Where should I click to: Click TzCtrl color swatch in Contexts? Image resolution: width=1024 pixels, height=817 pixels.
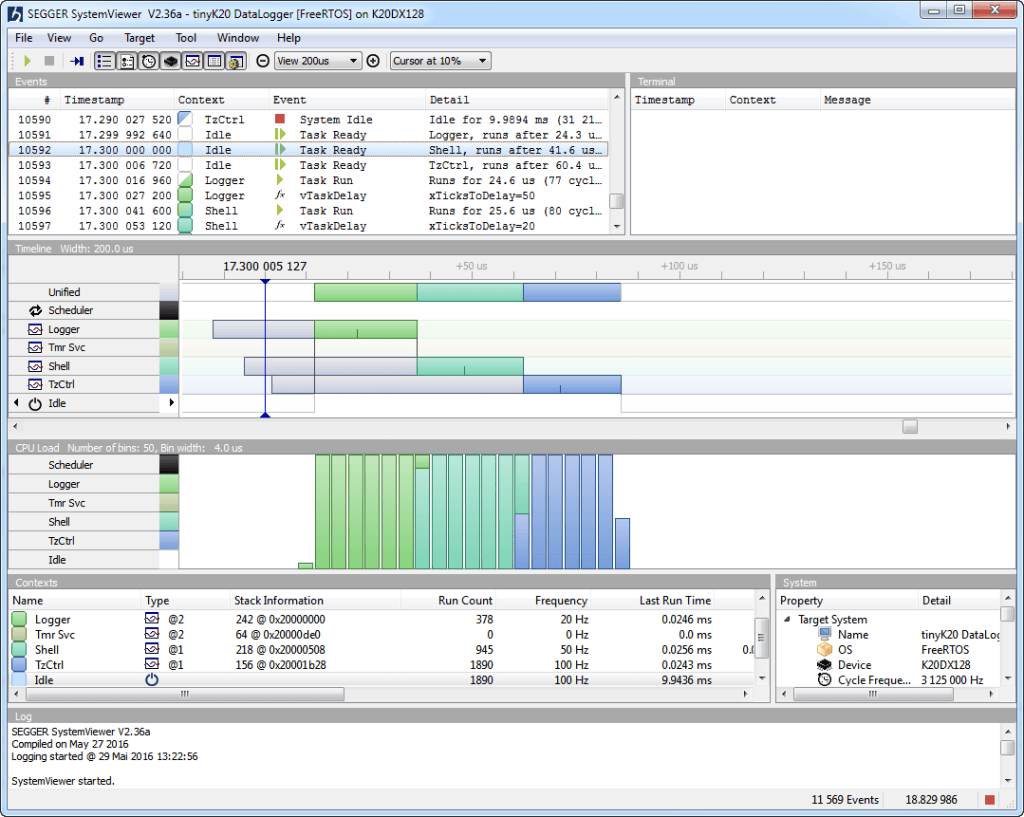19,665
